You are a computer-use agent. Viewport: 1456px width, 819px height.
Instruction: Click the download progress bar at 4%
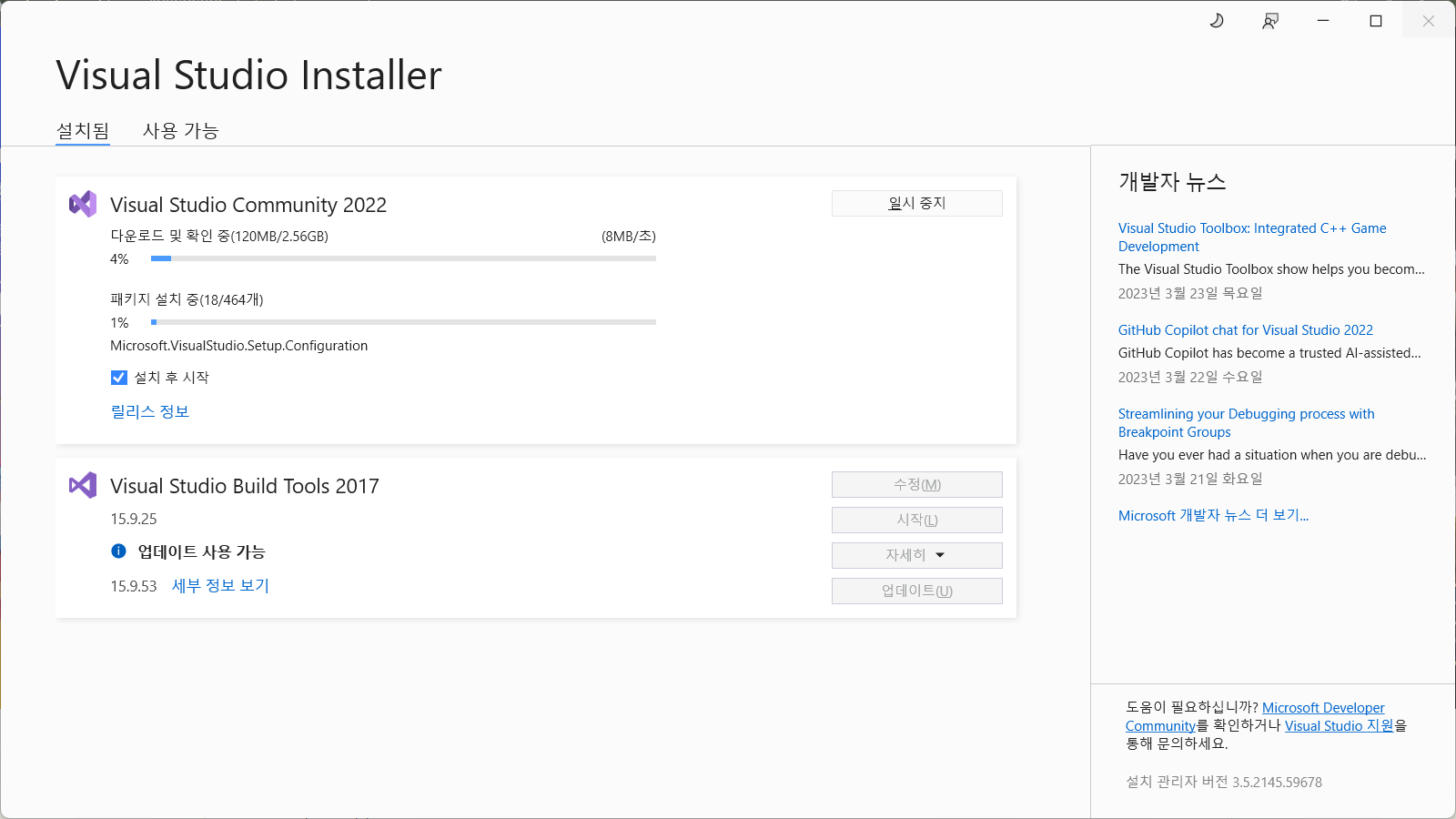click(403, 258)
